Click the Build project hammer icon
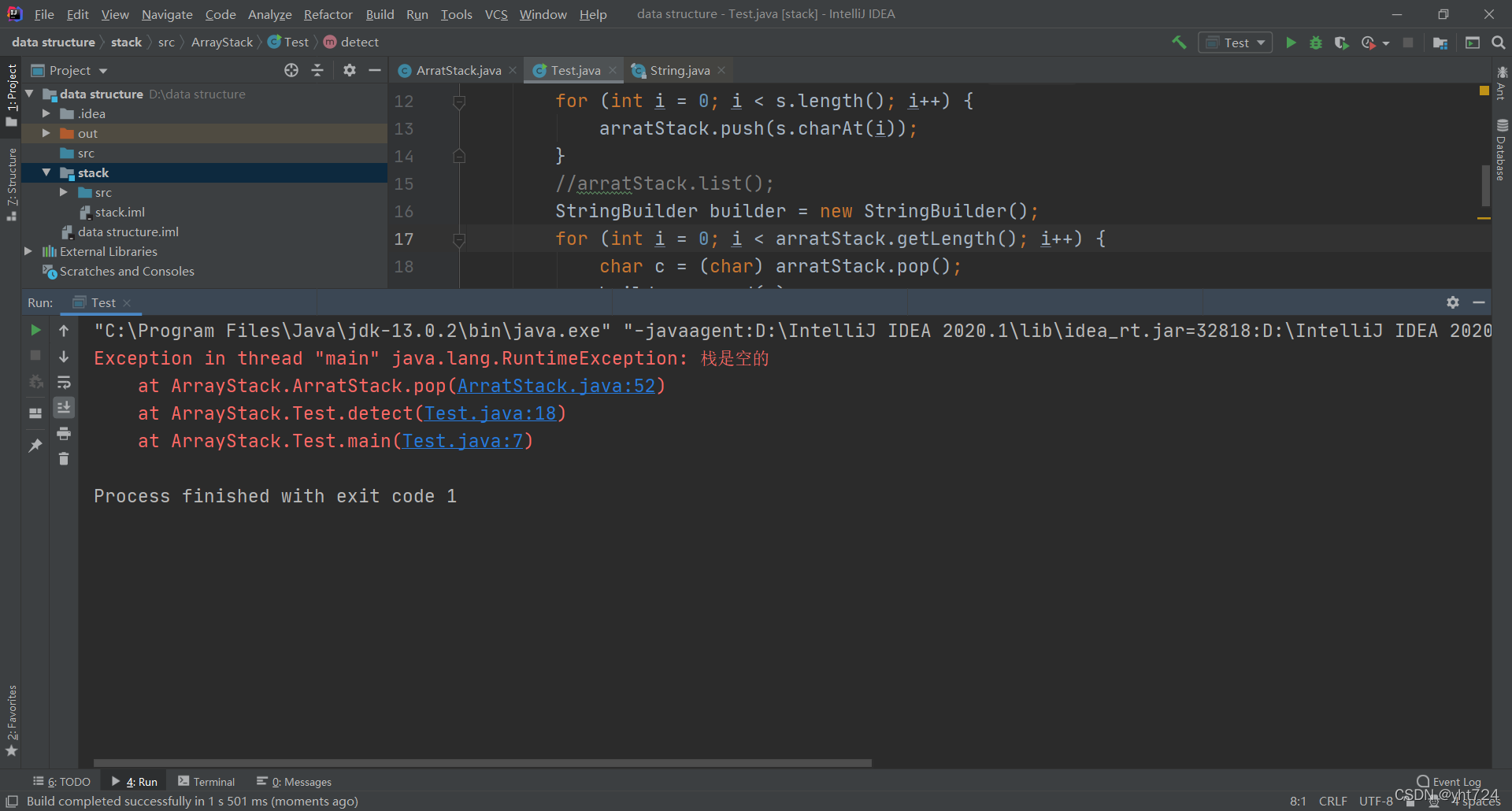Screen dimensions: 1512x811 [1179, 43]
